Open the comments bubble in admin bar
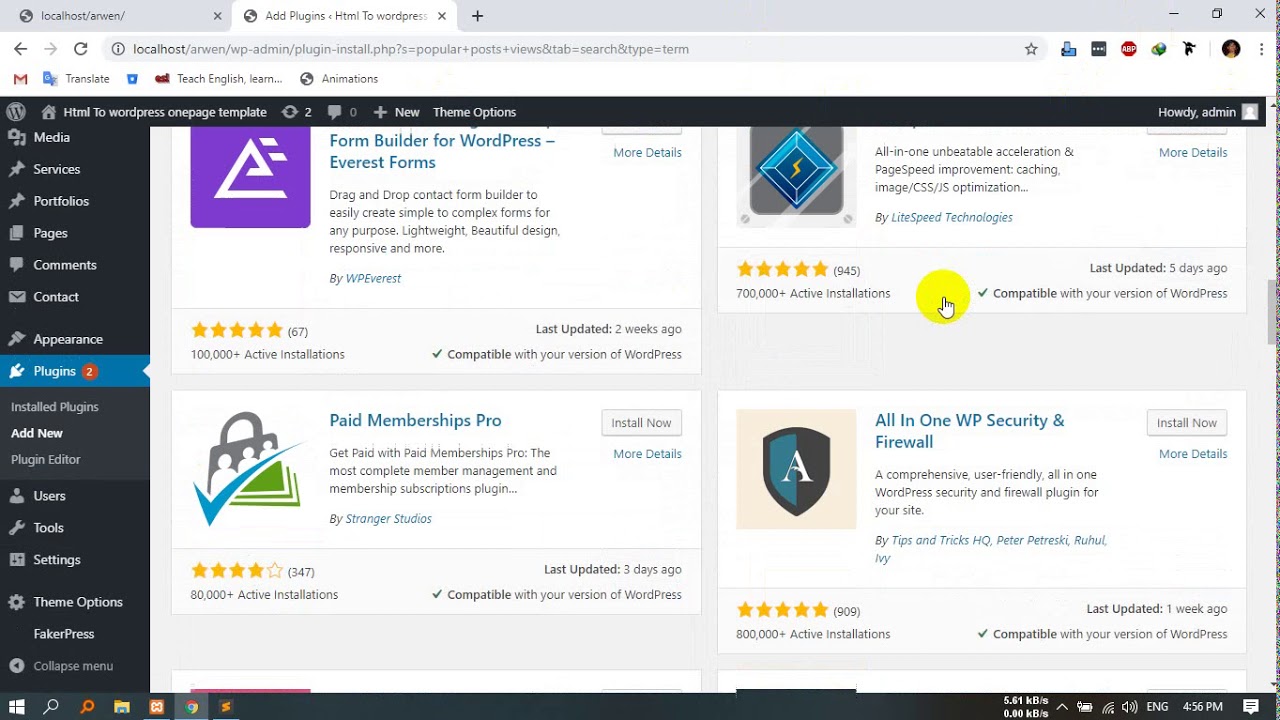The height and width of the screenshot is (720, 1280). [341, 112]
